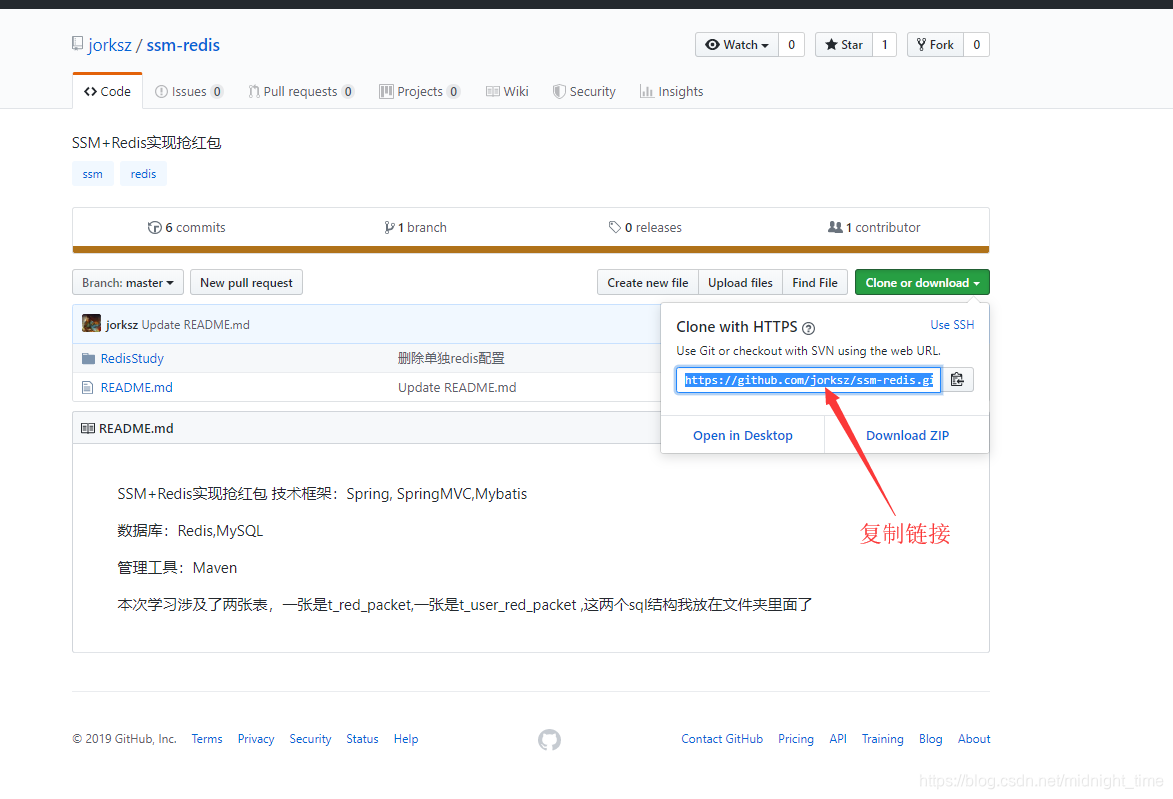Image resolution: width=1173 pixels, height=799 pixels.
Task: Click the stargazers count 1
Action: (884, 45)
